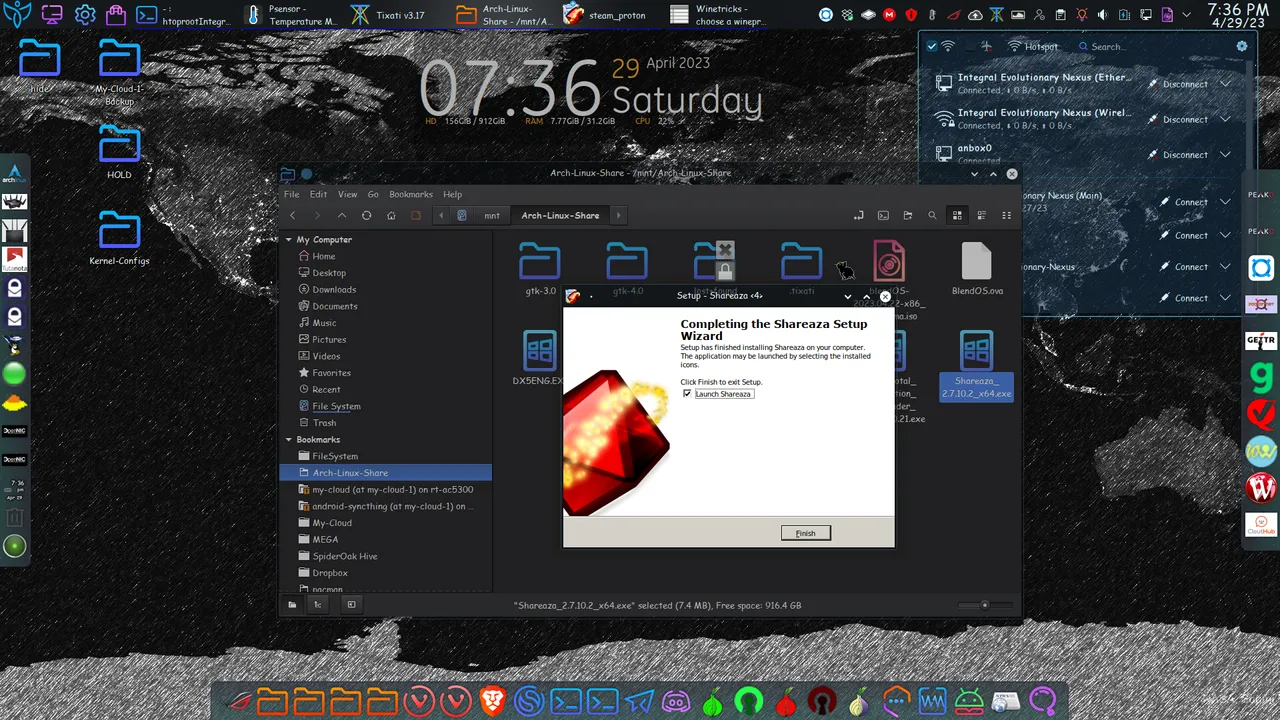This screenshot has height=720, width=1280.
Task: Toggle Launch Shareaza checkbox
Action: click(x=687, y=394)
